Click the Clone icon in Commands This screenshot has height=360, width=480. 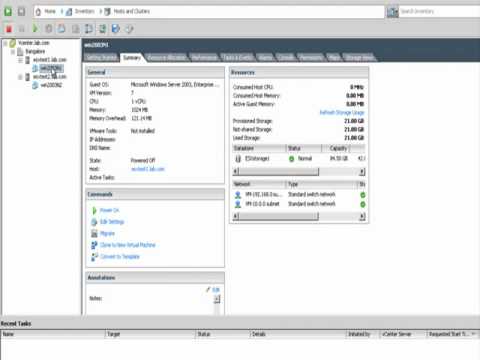tap(94, 245)
